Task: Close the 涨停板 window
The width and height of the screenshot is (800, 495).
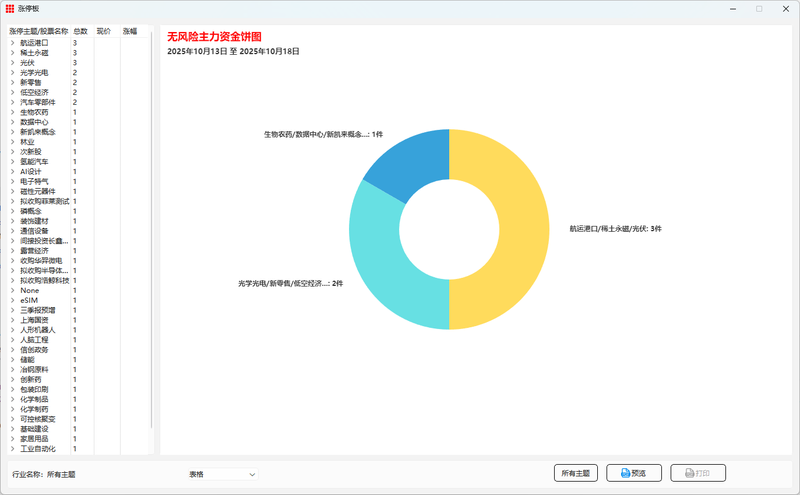Action: tap(786, 9)
